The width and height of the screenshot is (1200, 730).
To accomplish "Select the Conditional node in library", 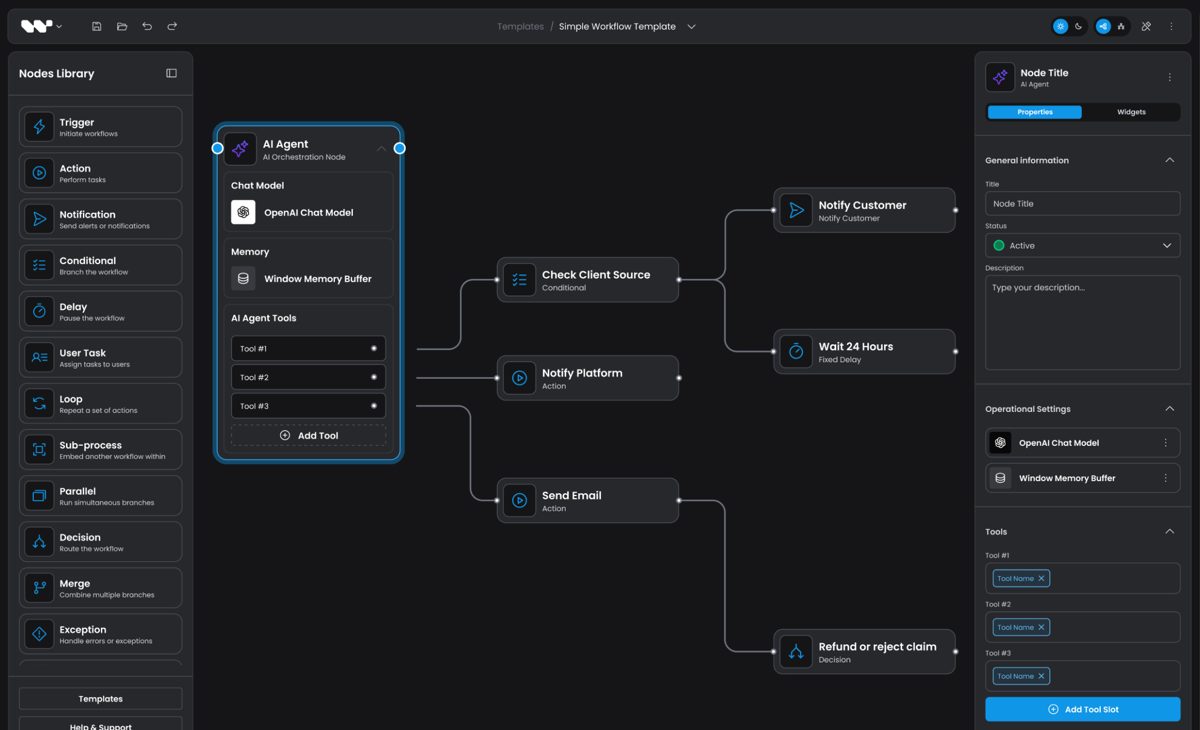I will [100, 265].
